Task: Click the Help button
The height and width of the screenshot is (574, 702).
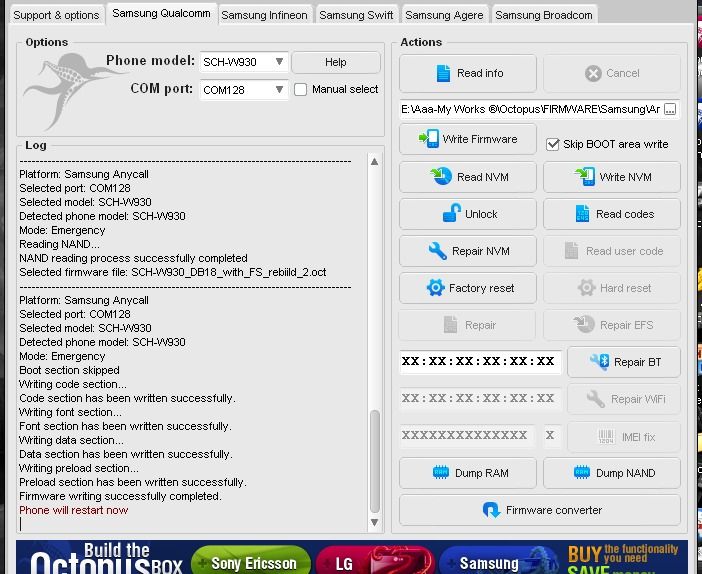Action: [336, 62]
